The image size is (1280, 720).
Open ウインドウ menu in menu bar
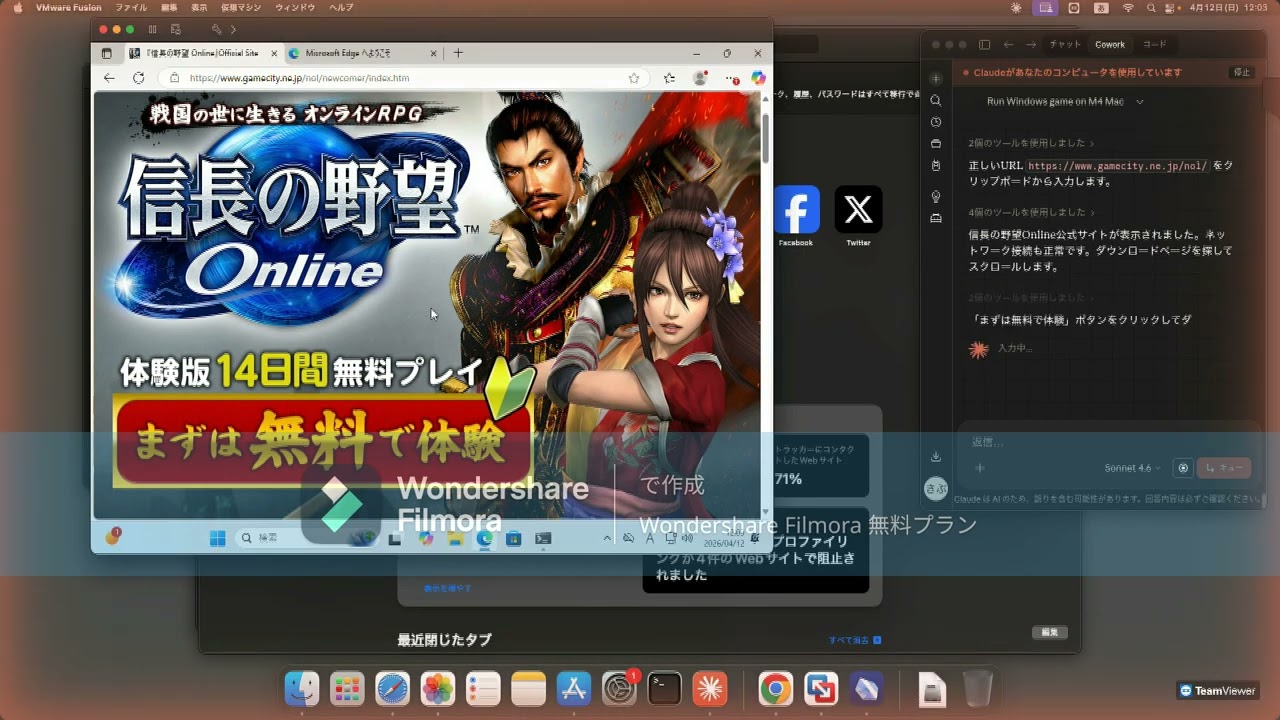(295, 7)
